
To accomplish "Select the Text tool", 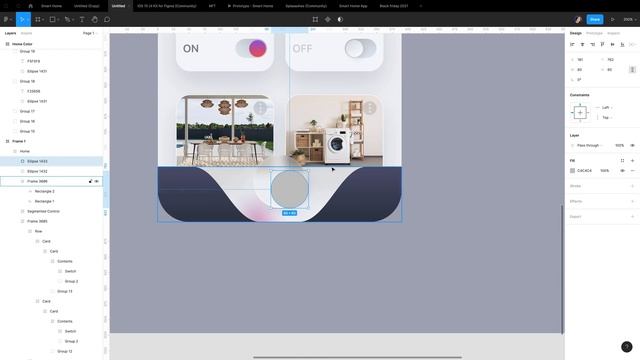I will point(82,19).
